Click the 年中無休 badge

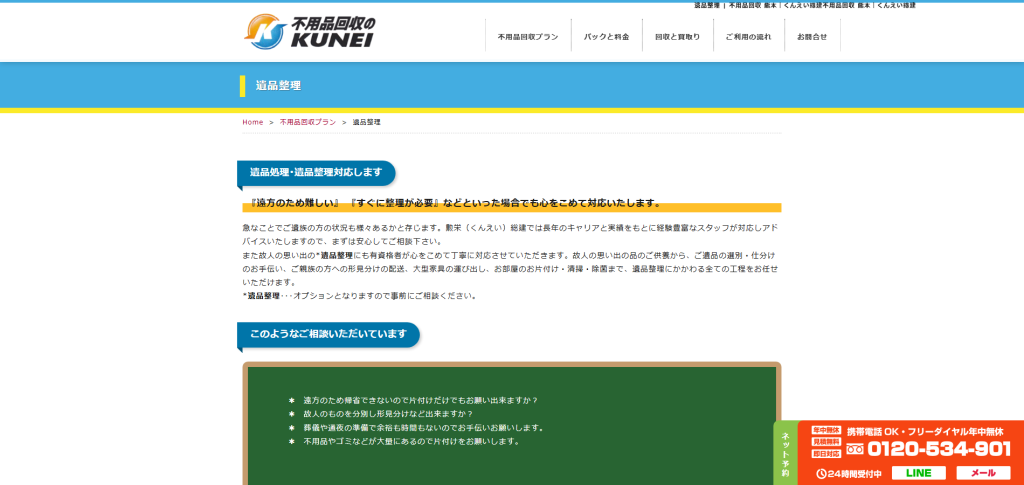pyautogui.click(x=826, y=430)
